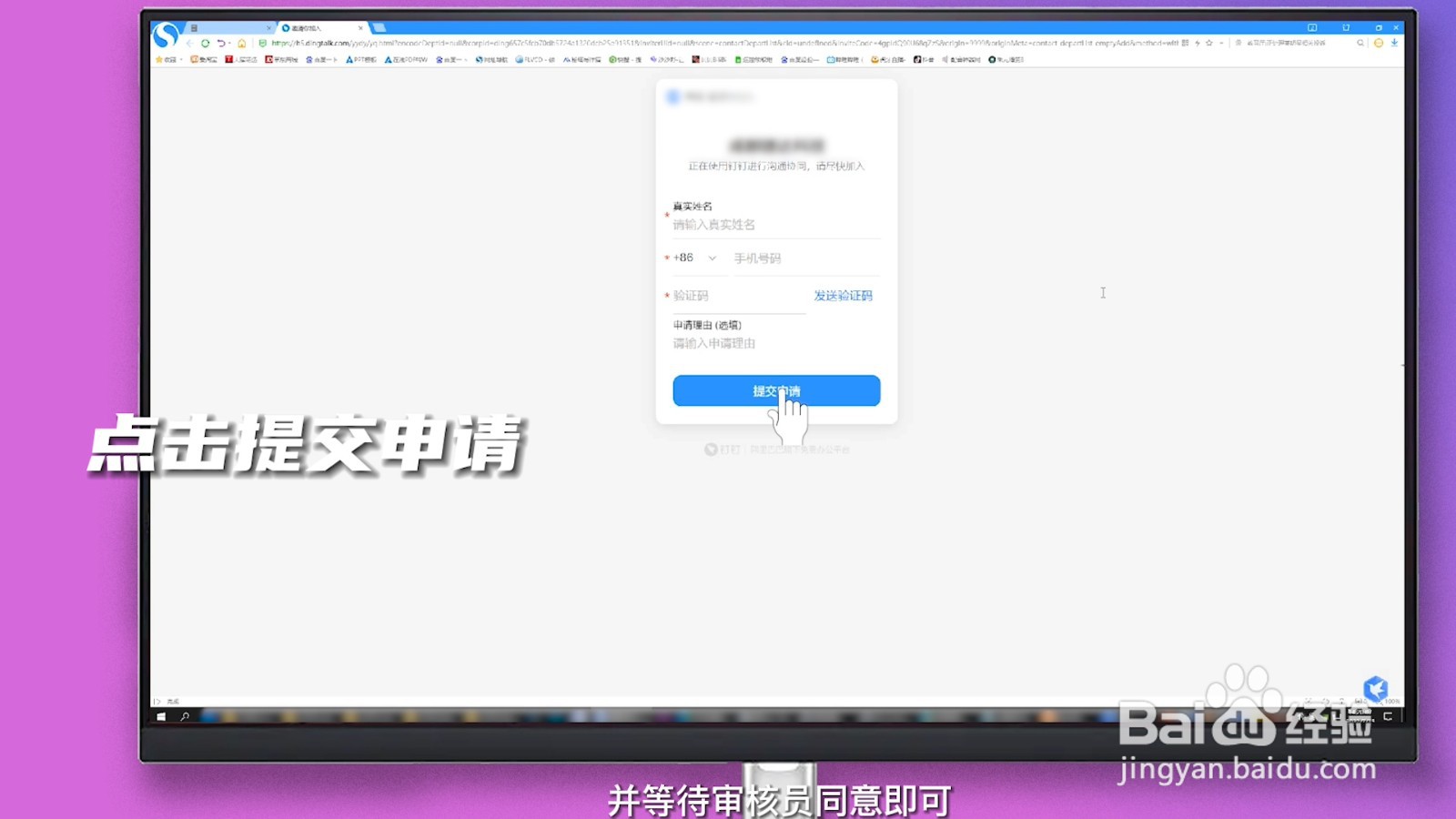Switch to the 邀请你加入 browser tab
This screenshot has height=819, width=1456.
pos(314,27)
